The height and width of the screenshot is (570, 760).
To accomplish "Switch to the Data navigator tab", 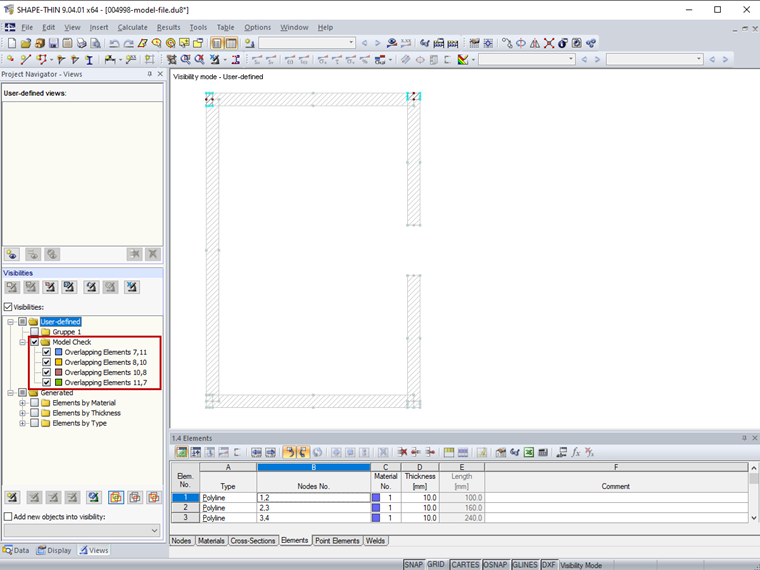I will (x=16, y=551).
